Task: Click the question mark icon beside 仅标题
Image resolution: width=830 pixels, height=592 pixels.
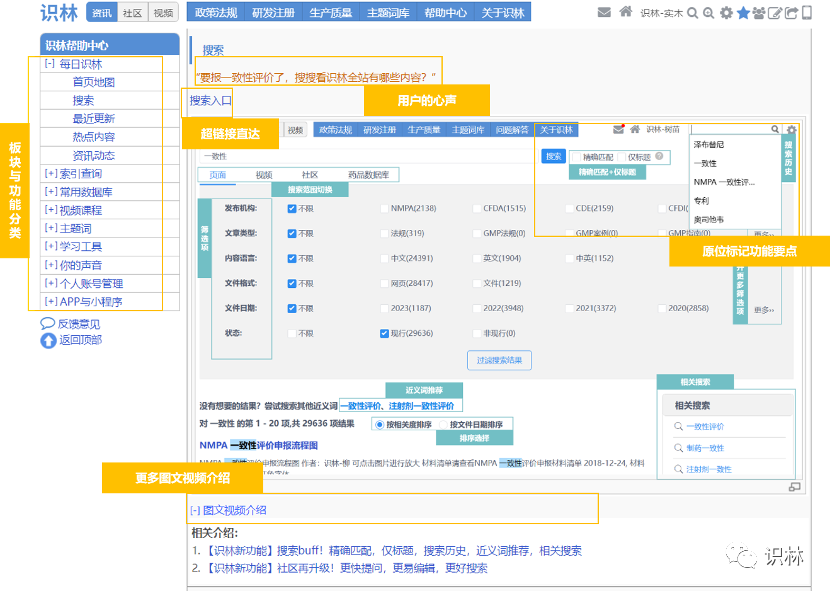Action: coord(659,156)
